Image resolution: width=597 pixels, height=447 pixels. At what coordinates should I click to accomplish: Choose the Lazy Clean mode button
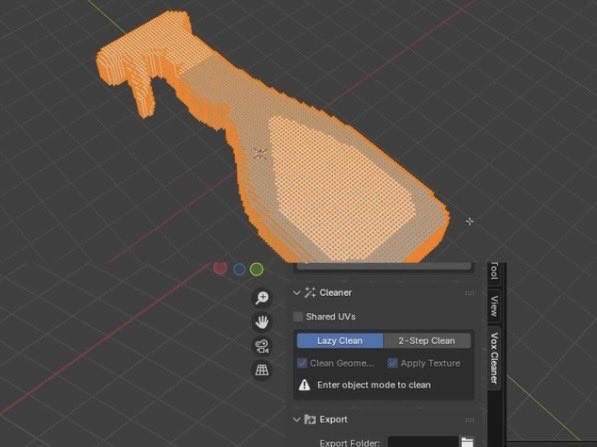[340, 340]
